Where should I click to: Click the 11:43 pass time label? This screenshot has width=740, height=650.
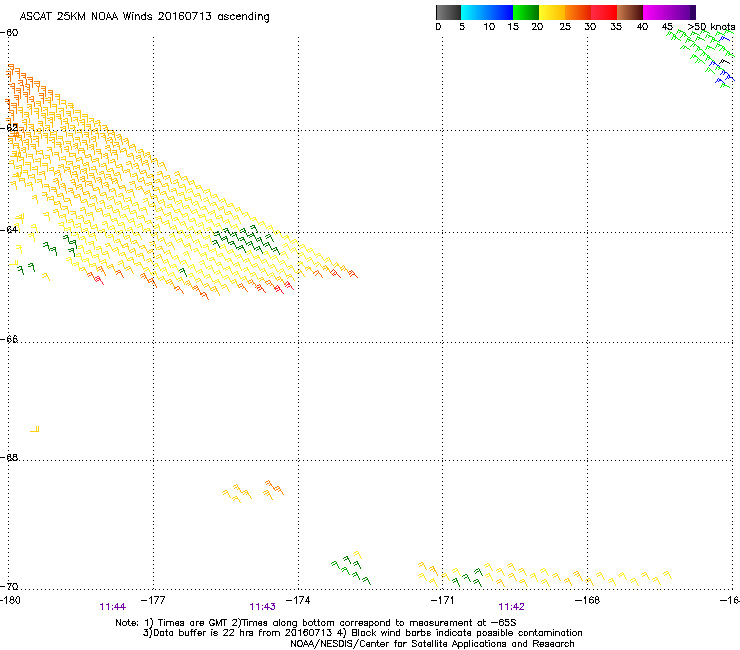click(262, 607)
